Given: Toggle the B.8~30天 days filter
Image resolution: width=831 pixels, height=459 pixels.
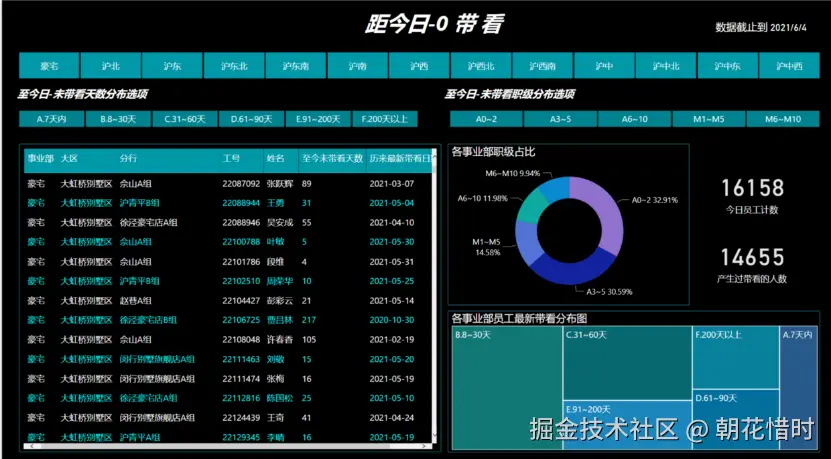Looking at the screenshot, I should click(118, 119).
